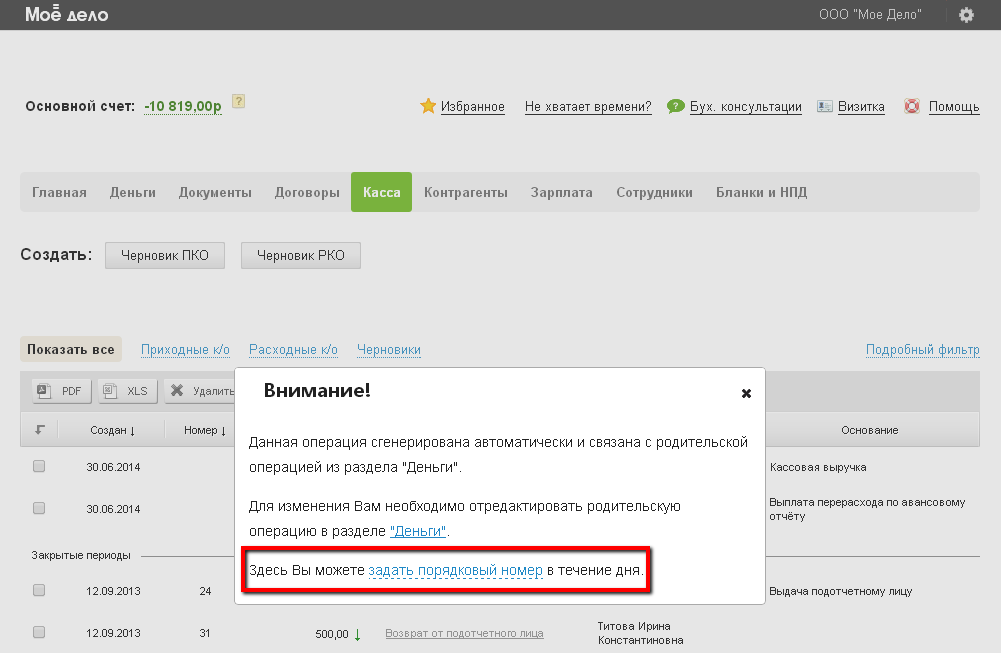Click the lifebuoy Помощь icon

(x=912, y=106)
